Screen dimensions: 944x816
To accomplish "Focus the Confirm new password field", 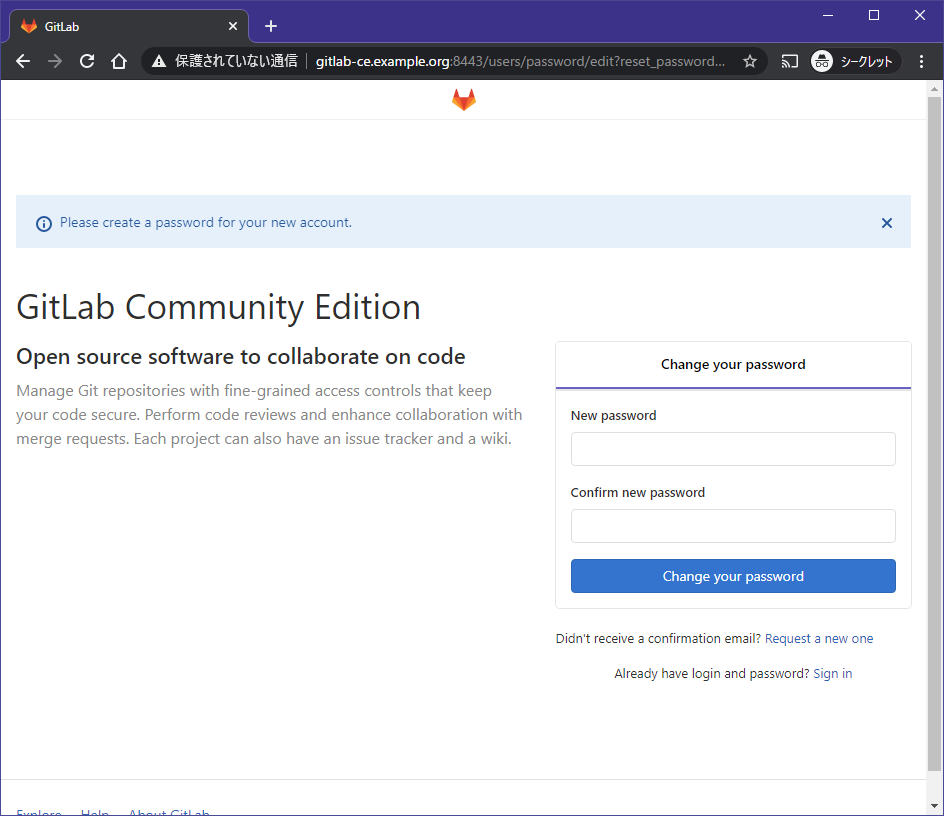I will click(733, 526).
